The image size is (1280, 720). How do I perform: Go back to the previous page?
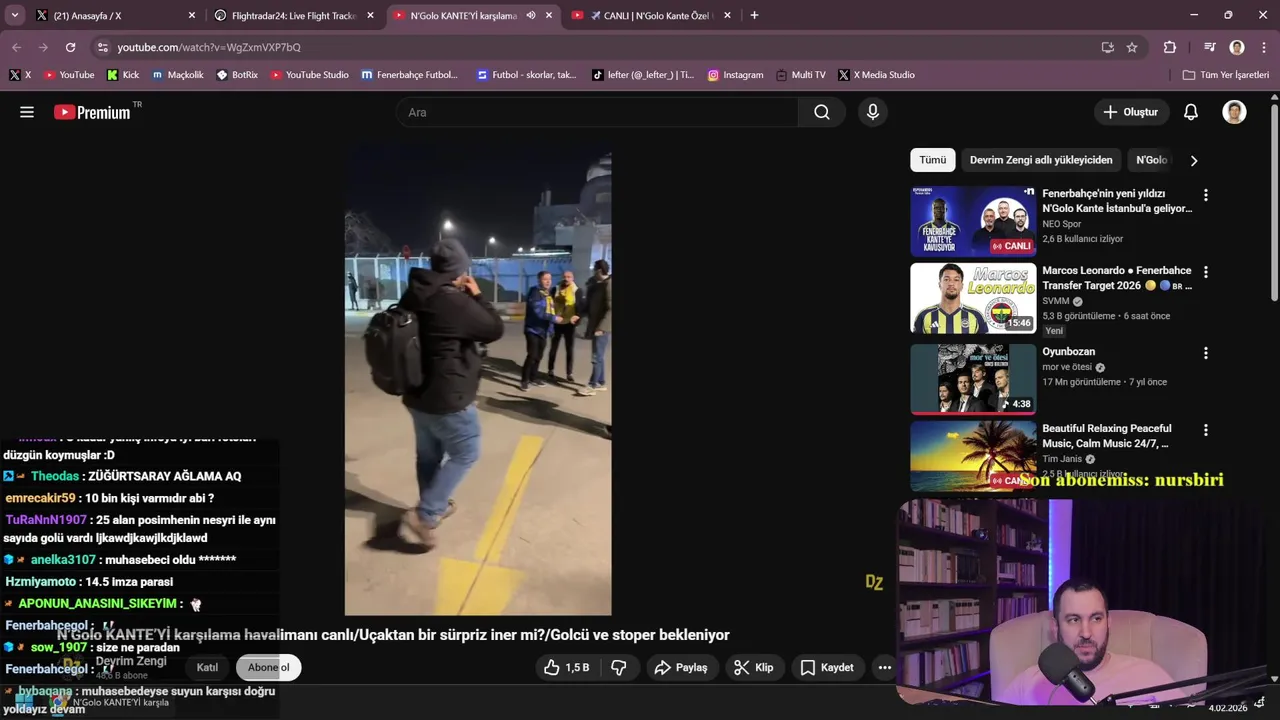click(17, 47)
